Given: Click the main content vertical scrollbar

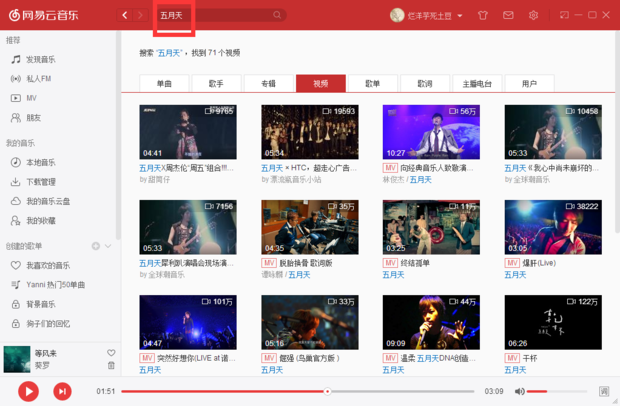Looking at the screenshot, I should (x=617, y=132).
